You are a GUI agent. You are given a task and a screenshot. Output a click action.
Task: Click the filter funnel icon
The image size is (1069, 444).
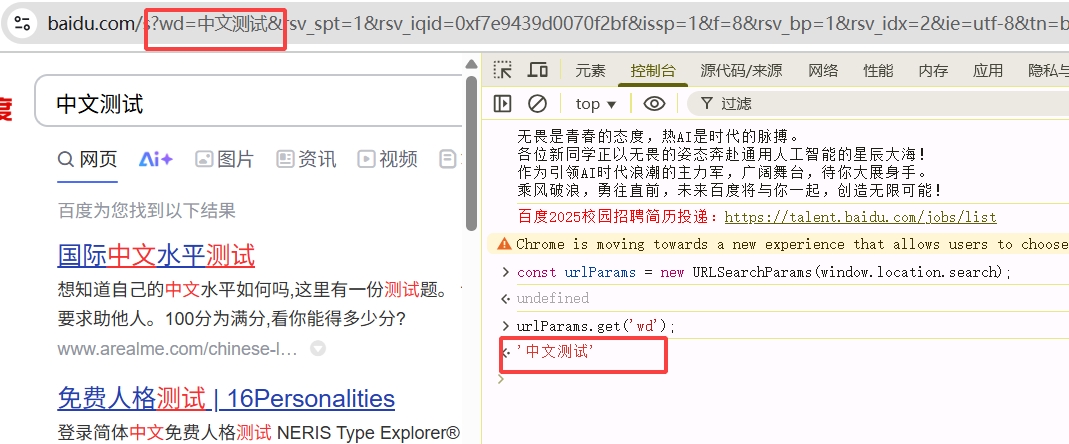(x=707, y=104)
